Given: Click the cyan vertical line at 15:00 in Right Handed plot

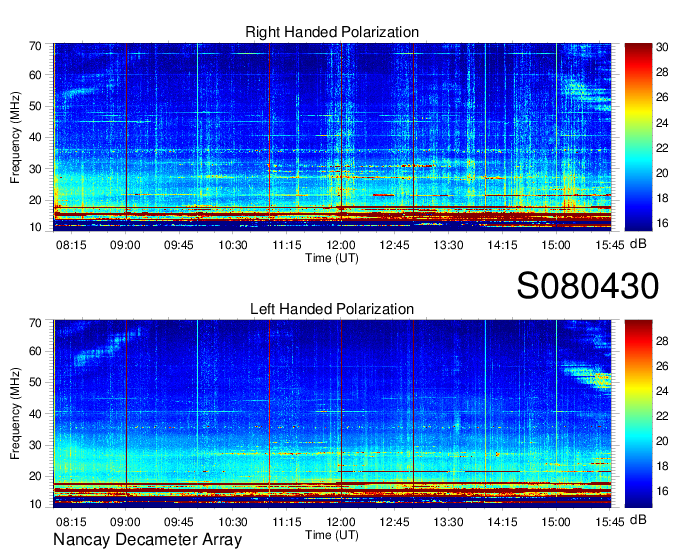Looking at the screenshot, I should [x=556, y=130].
